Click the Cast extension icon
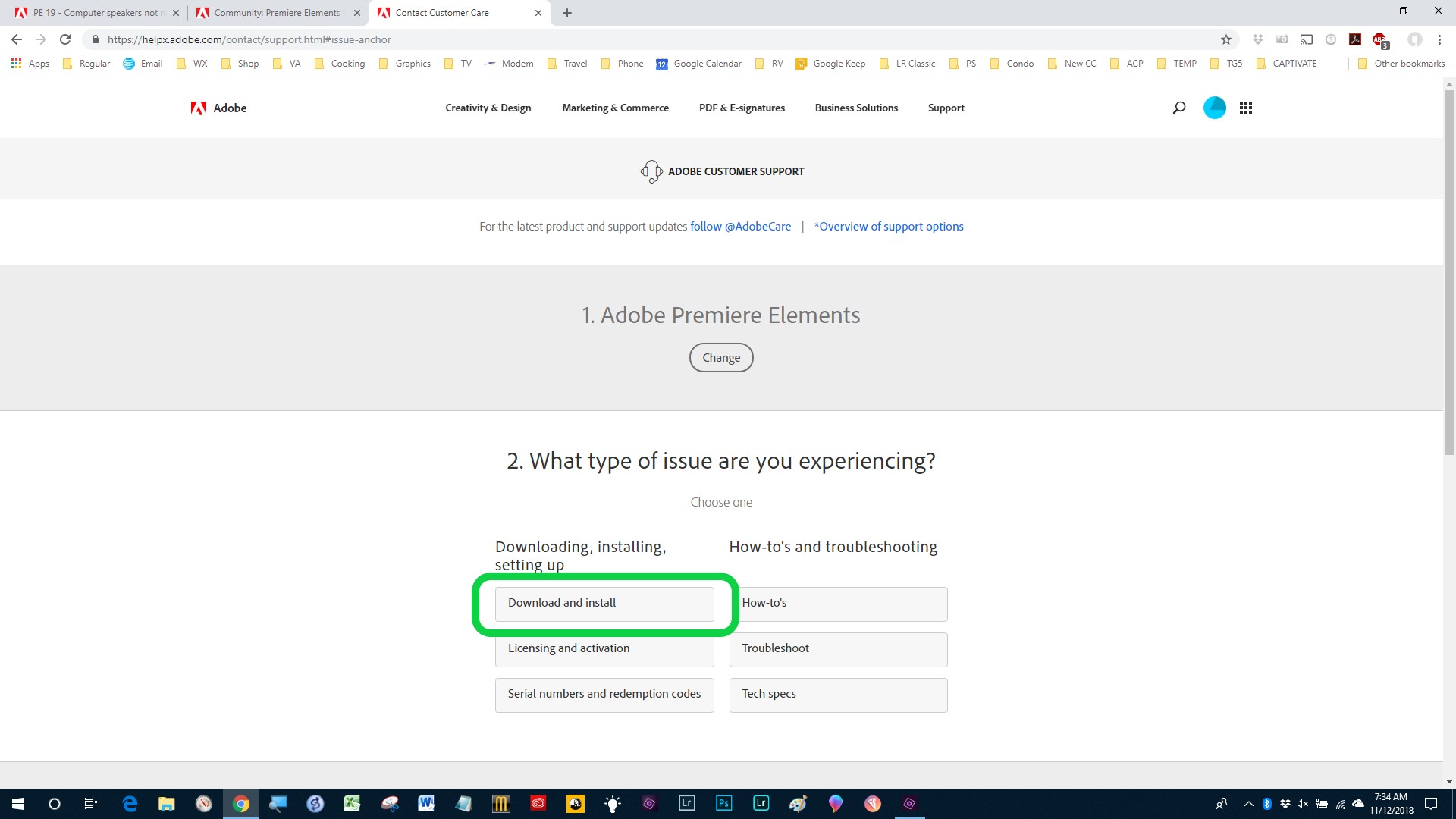Screen dimensions: 1456x819 (1307, 39)
